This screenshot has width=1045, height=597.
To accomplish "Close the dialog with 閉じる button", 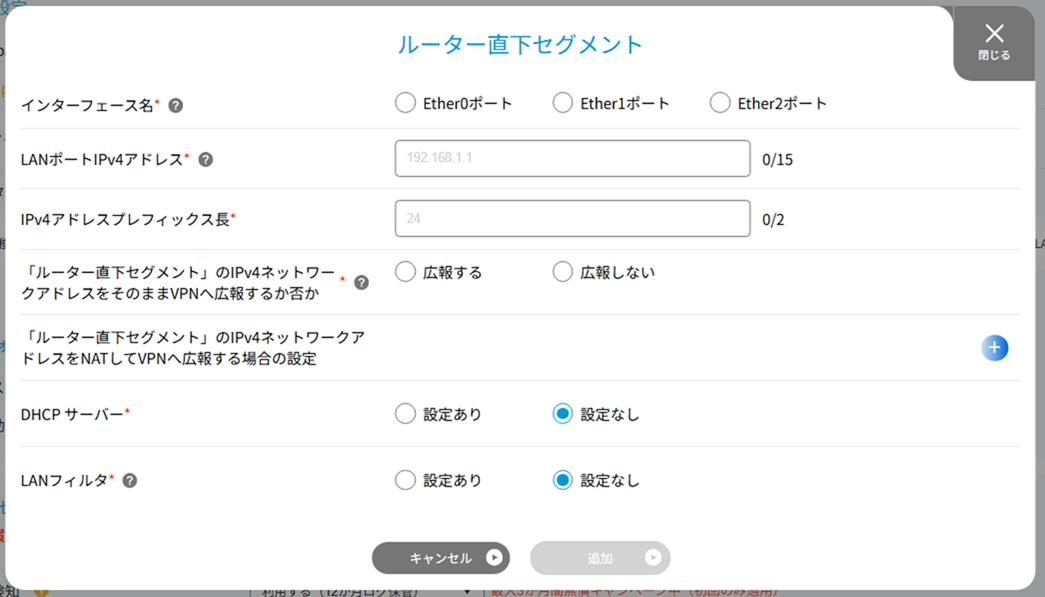I will 993,42.
